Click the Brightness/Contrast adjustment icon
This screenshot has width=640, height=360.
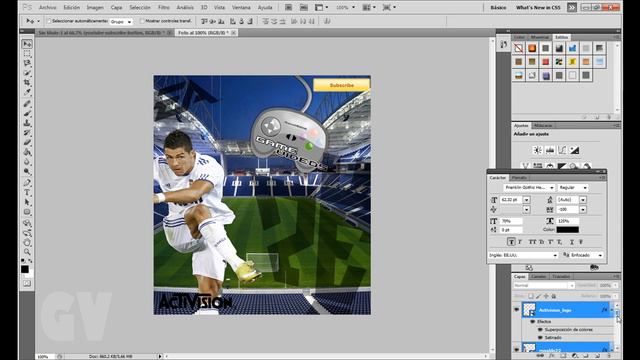pyautogui.click(x=538, y=150)
